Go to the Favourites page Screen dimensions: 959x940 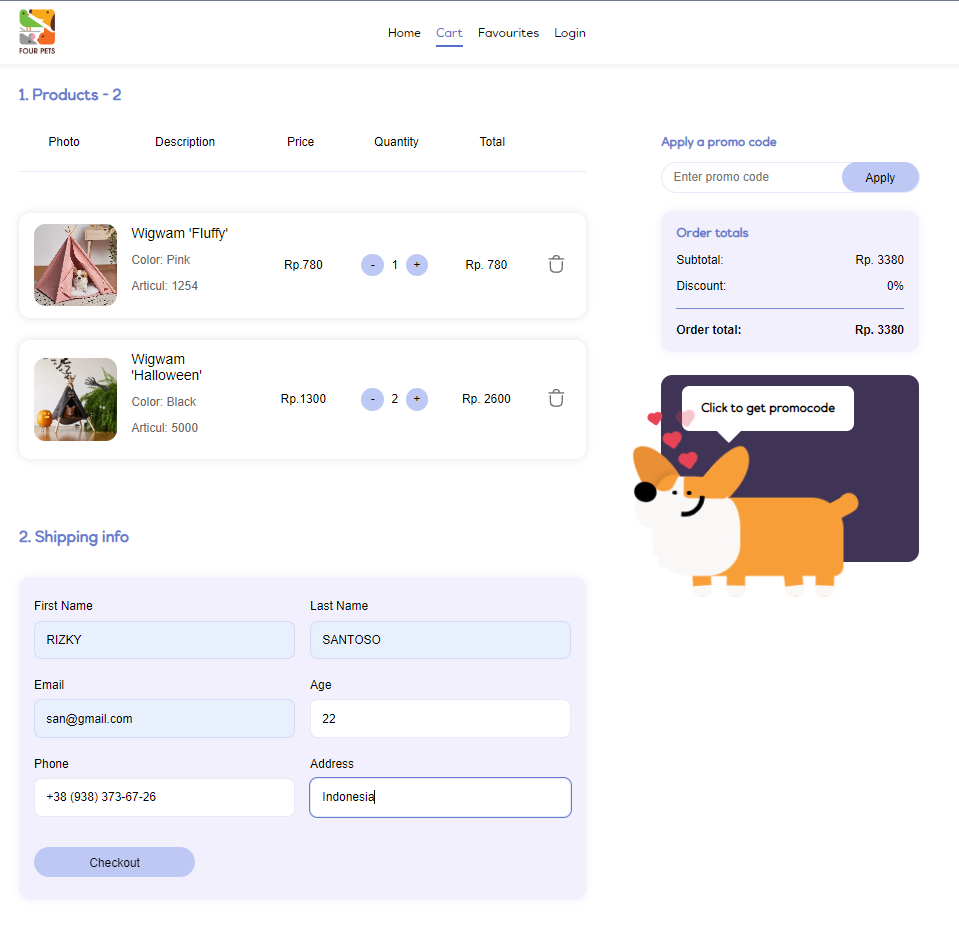508,33
